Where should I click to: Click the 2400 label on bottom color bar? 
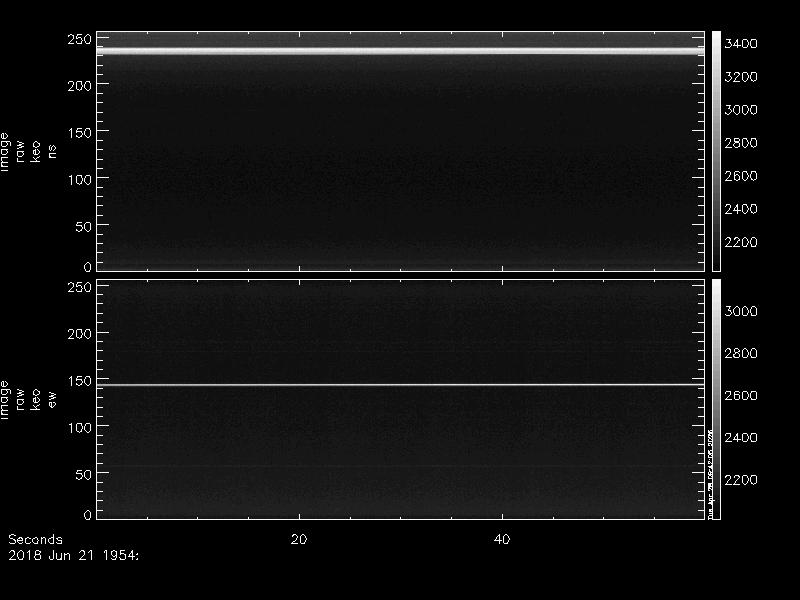click(741, 437)
